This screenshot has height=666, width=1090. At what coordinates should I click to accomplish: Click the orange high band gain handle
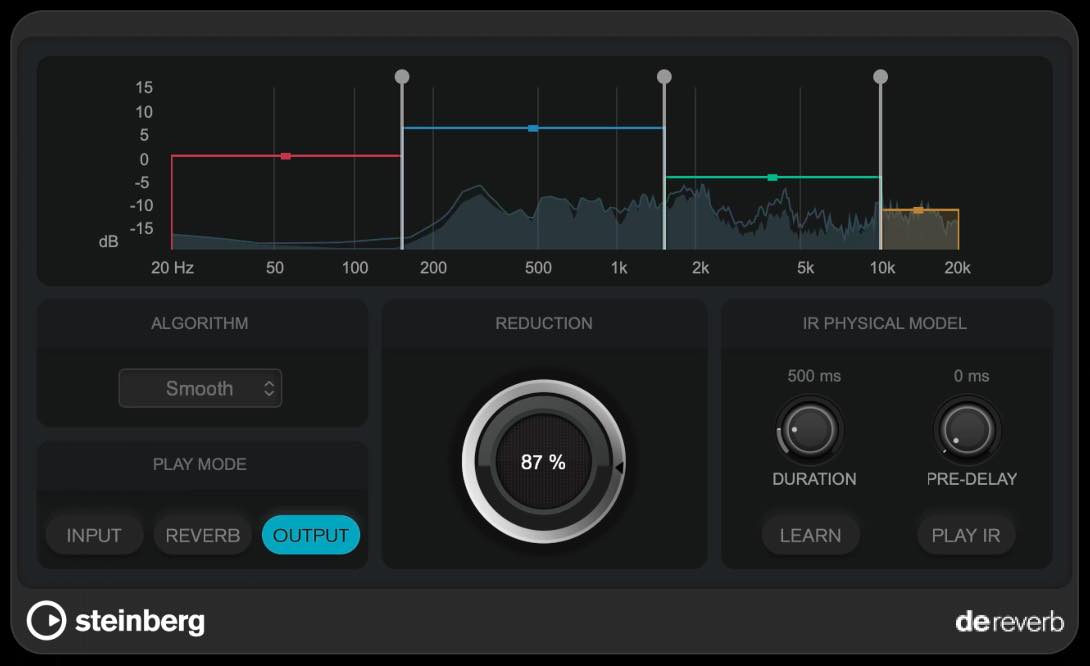[x=919, y=210]
